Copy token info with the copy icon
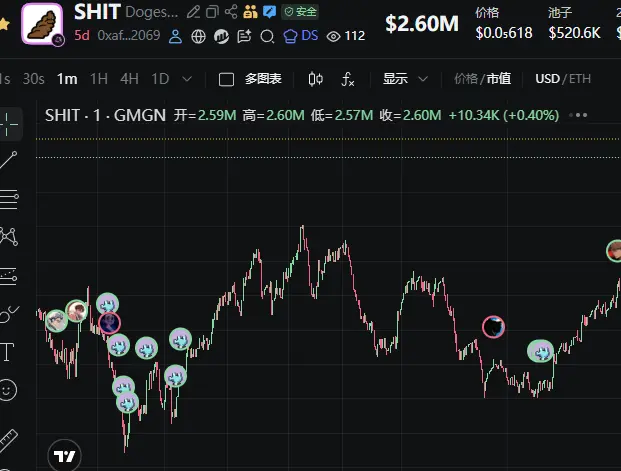Screen dimensions: 621x471 click(212, 12)
